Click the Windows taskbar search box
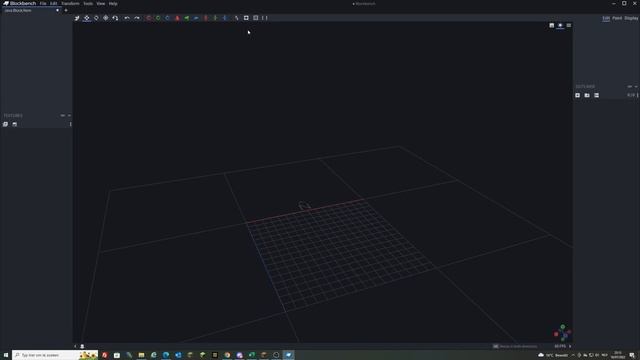This screenshot has width=640, height=360. [x=55, y=355]
